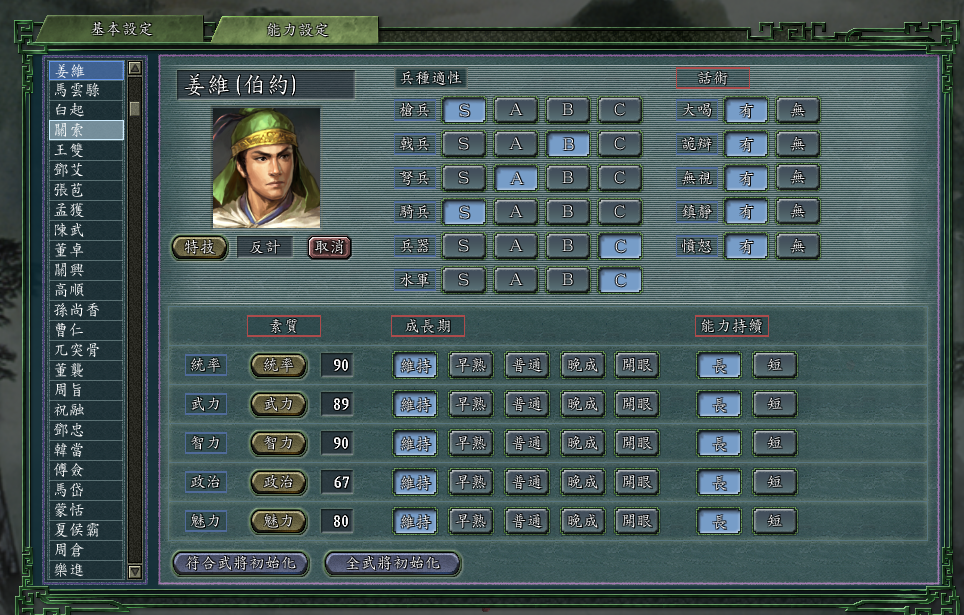This screenshot has width=964, height=615.
Task: Click the 武力 value field showing 89
Action: (337, 404)
